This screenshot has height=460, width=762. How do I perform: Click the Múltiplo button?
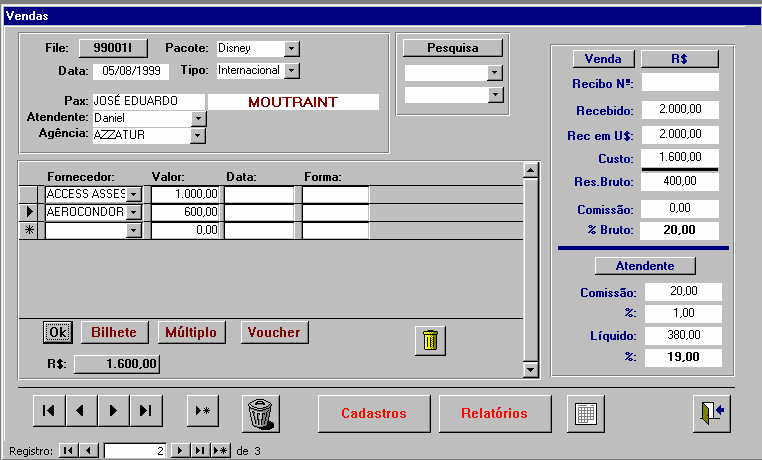(191, 332)
